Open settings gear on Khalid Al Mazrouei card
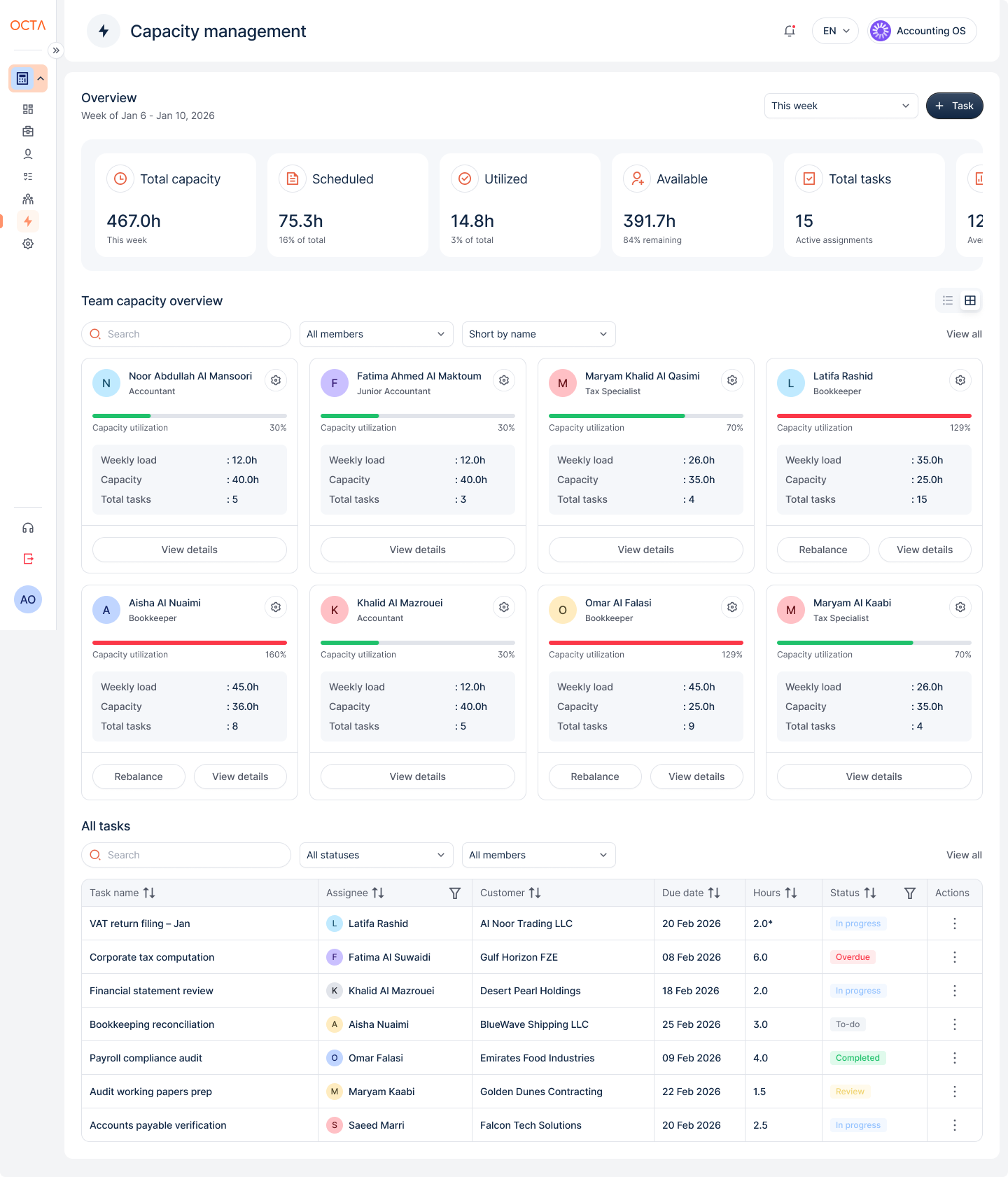 (504, 607)
